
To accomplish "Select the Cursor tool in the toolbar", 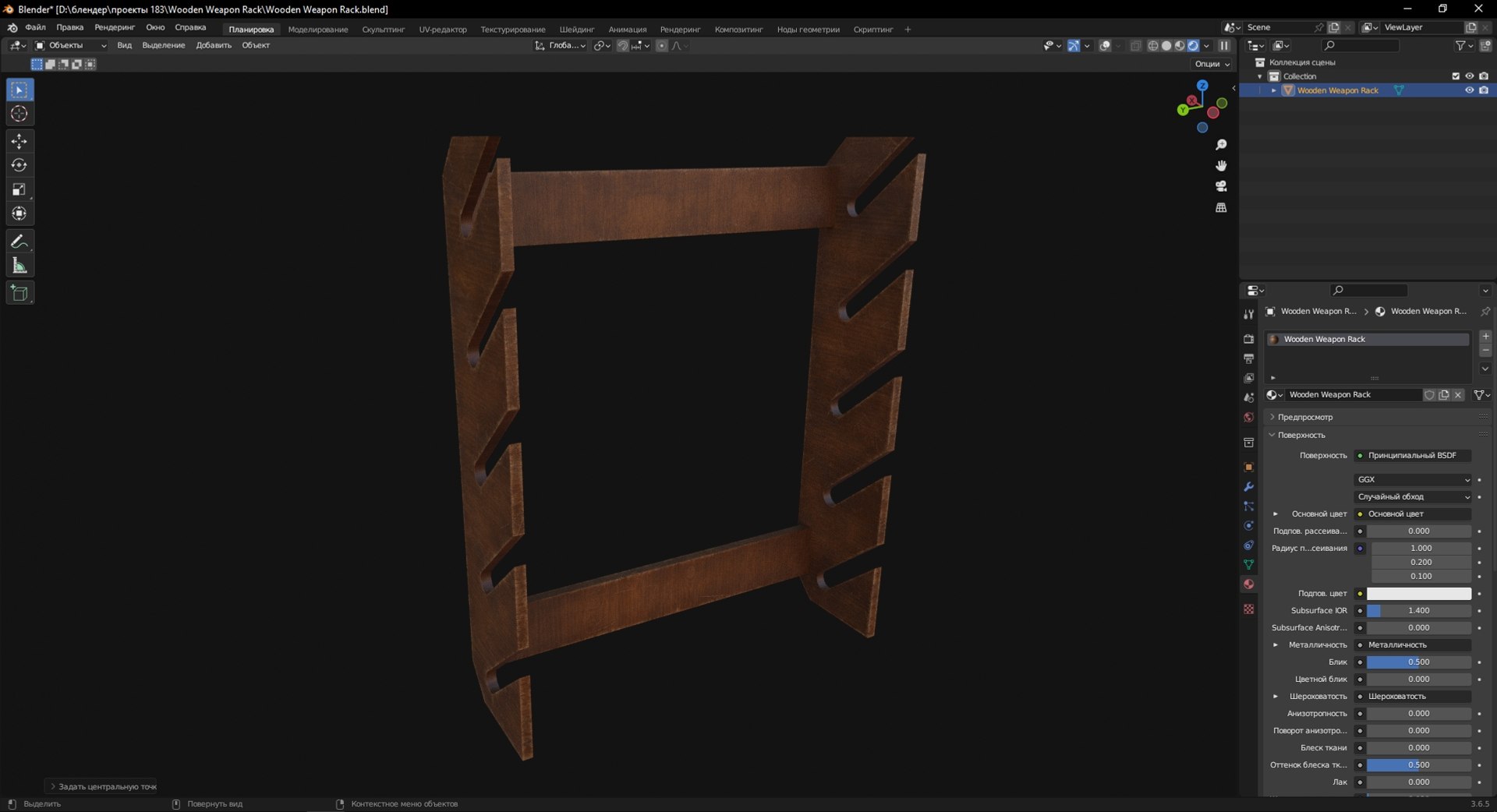I will [x=19, y=114].
